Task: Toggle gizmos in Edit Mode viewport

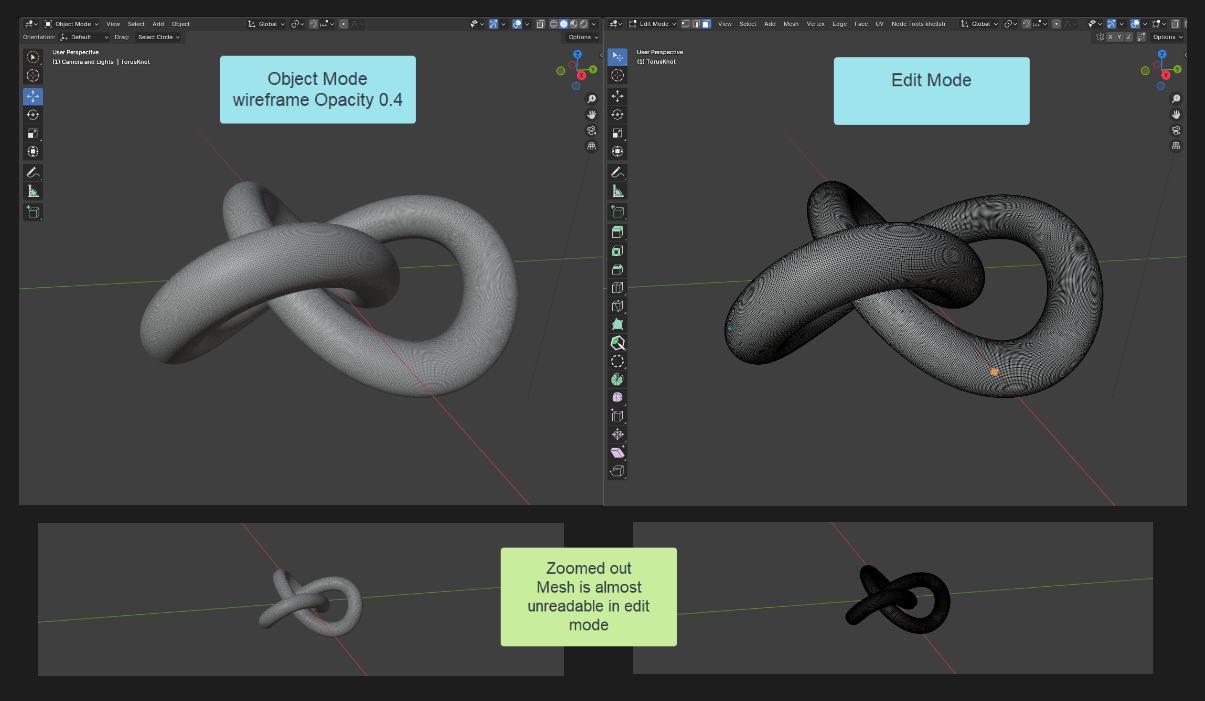Action: tap(1112, 23)
